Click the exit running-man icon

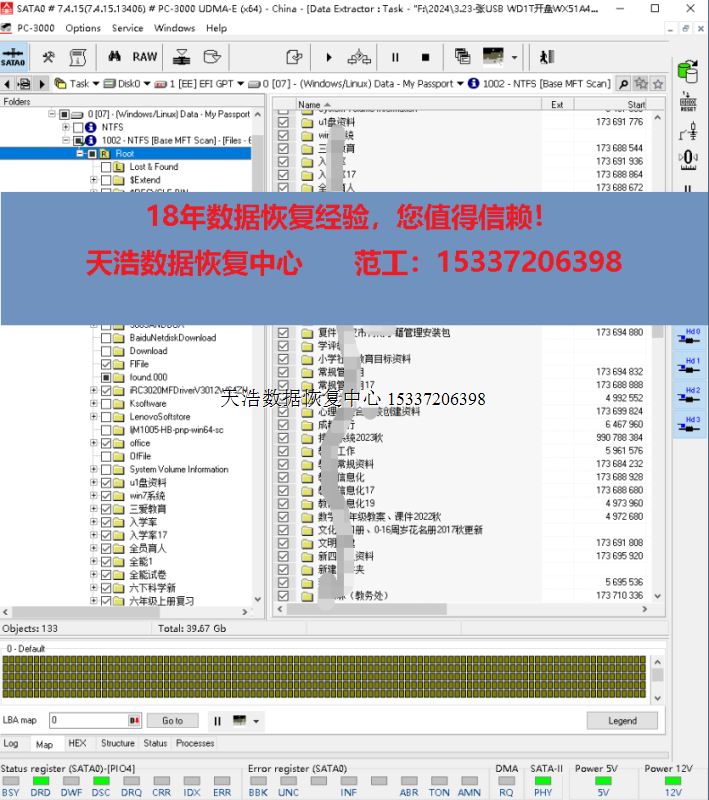pyautogui.click(x=547, y=57)
